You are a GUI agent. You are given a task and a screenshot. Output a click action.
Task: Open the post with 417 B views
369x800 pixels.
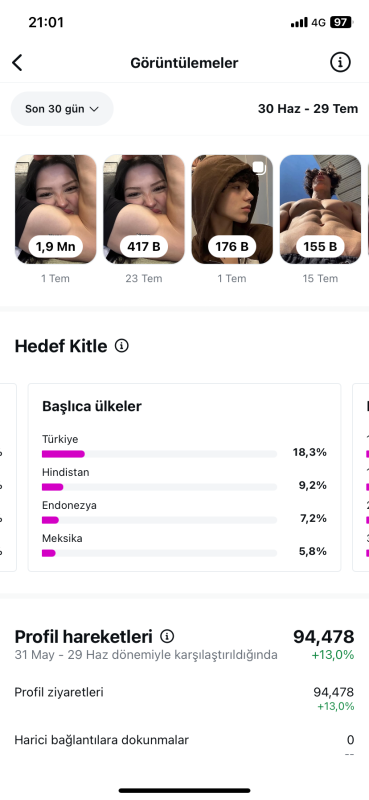144,209
